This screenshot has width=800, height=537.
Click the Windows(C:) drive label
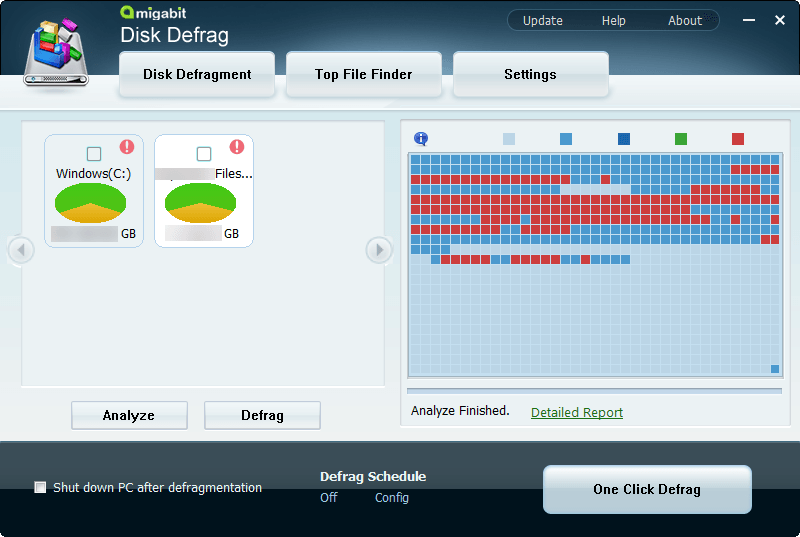[x=93, y=174]
